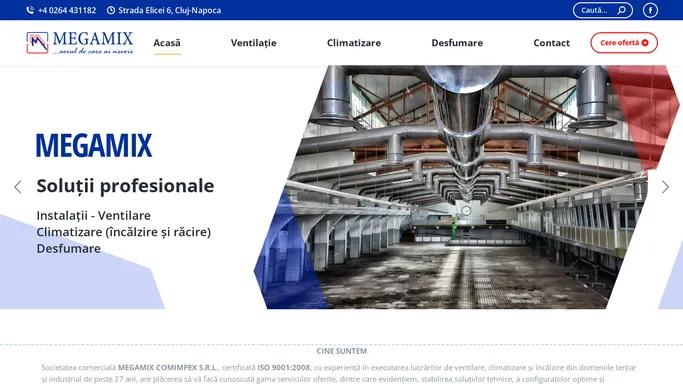Open the Climatizare menu item
Screen dimensions: 683x384
[354, 43]
